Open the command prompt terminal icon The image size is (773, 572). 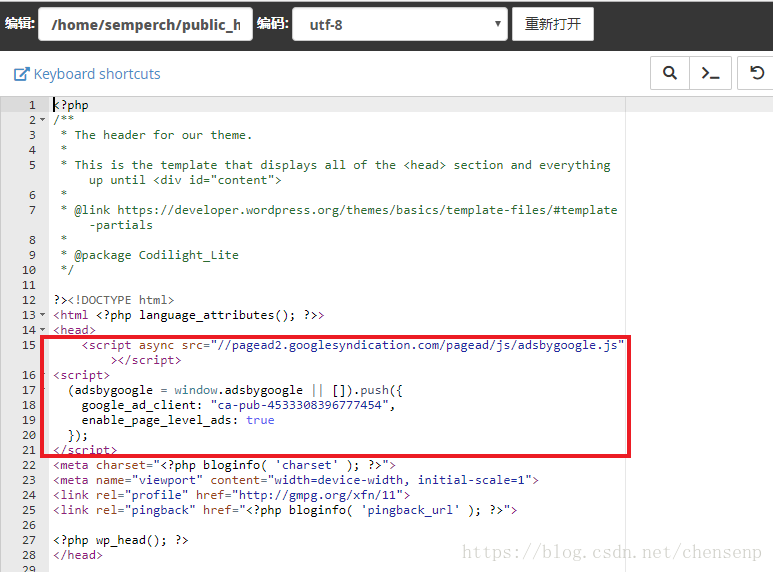[710, 73]
